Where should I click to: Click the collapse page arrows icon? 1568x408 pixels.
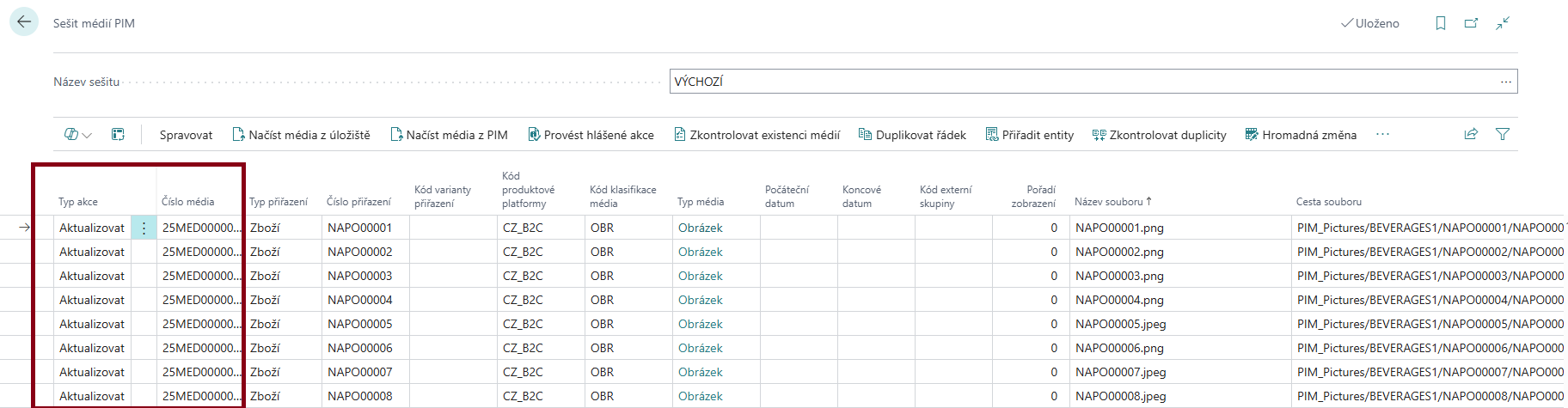tap(1502, 23)
